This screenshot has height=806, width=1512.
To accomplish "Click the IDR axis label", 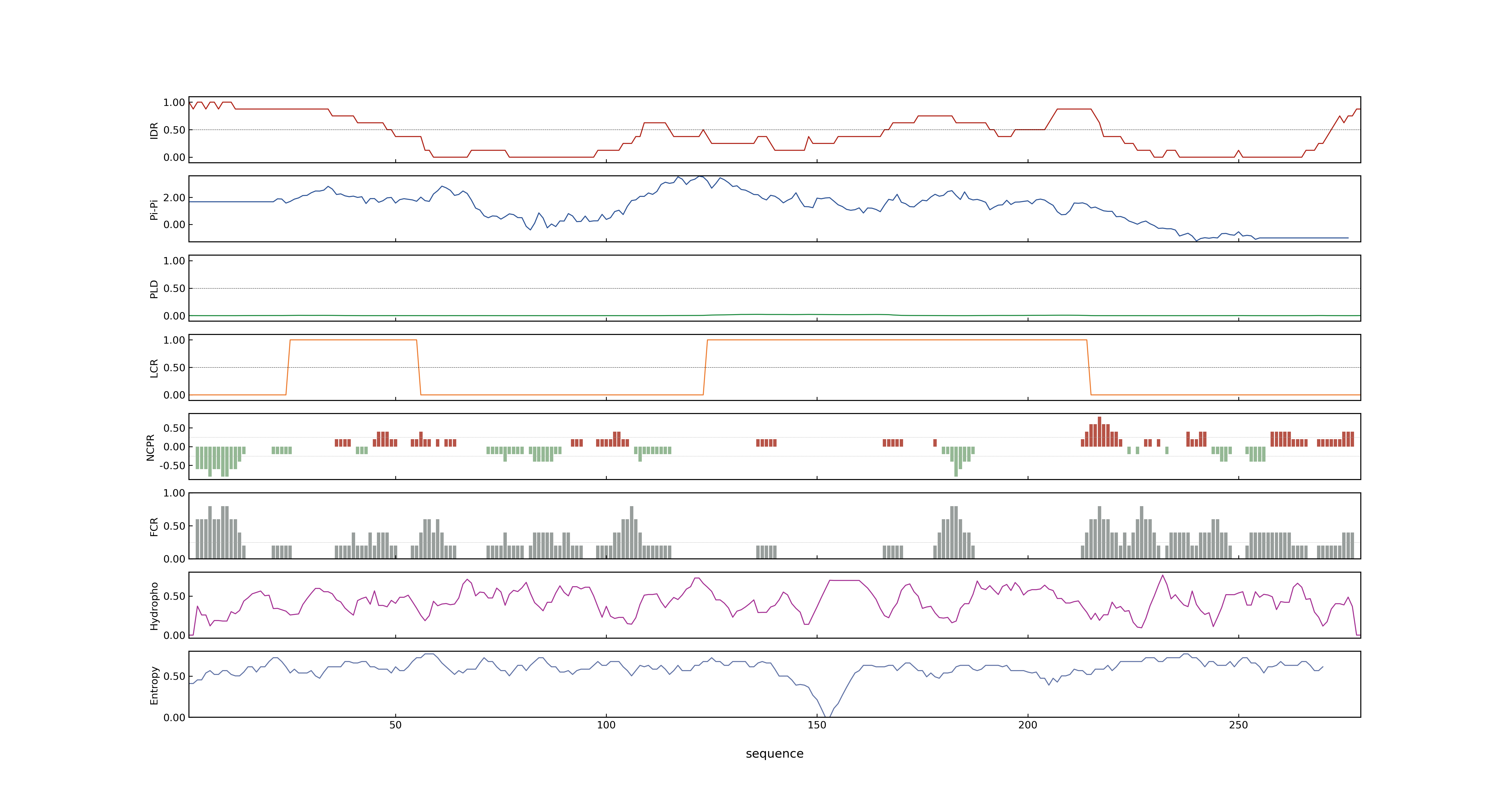I will click(x=154, y=130).
